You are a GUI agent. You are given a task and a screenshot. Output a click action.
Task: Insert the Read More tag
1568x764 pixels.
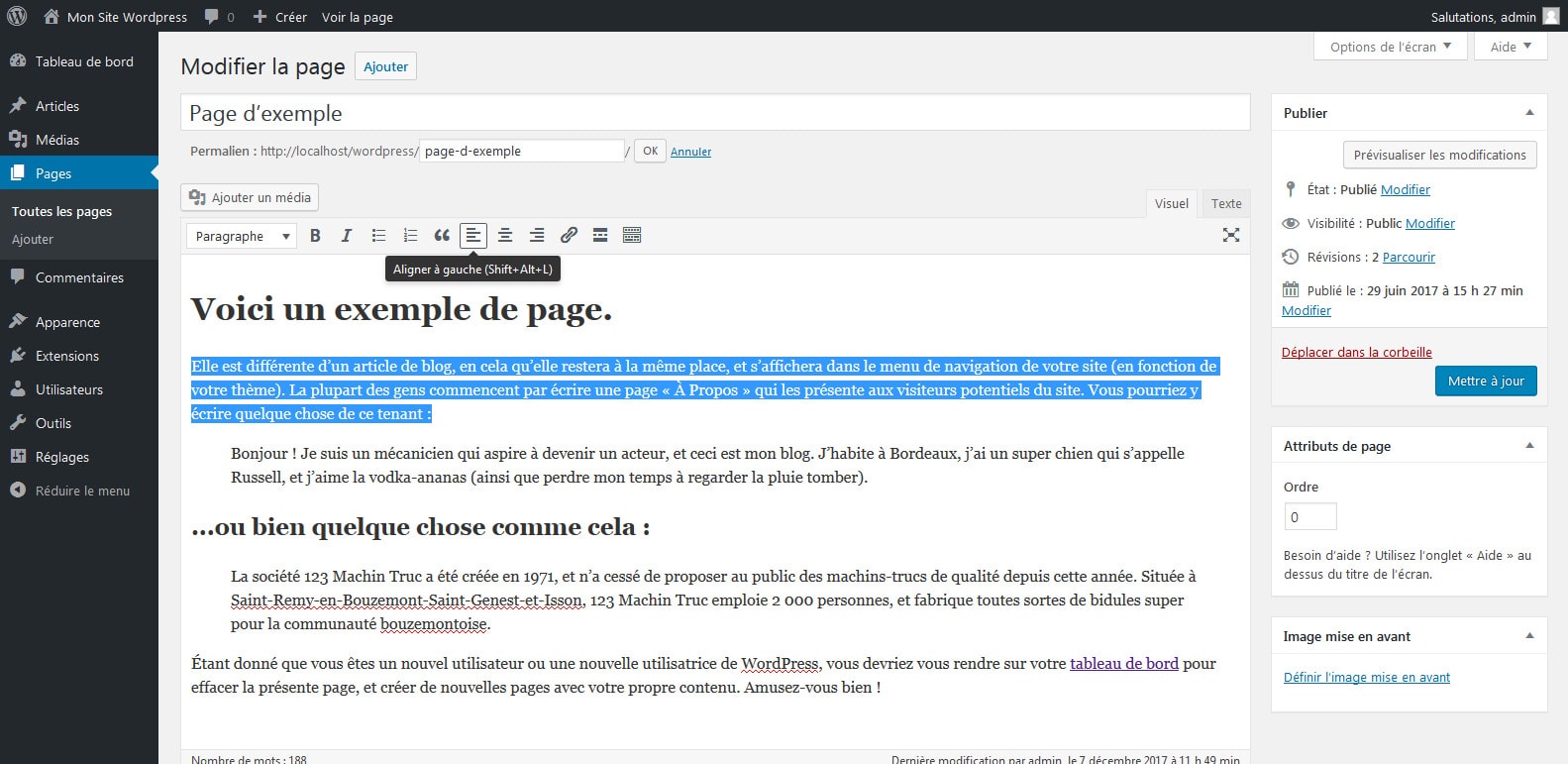pos(600,235)
